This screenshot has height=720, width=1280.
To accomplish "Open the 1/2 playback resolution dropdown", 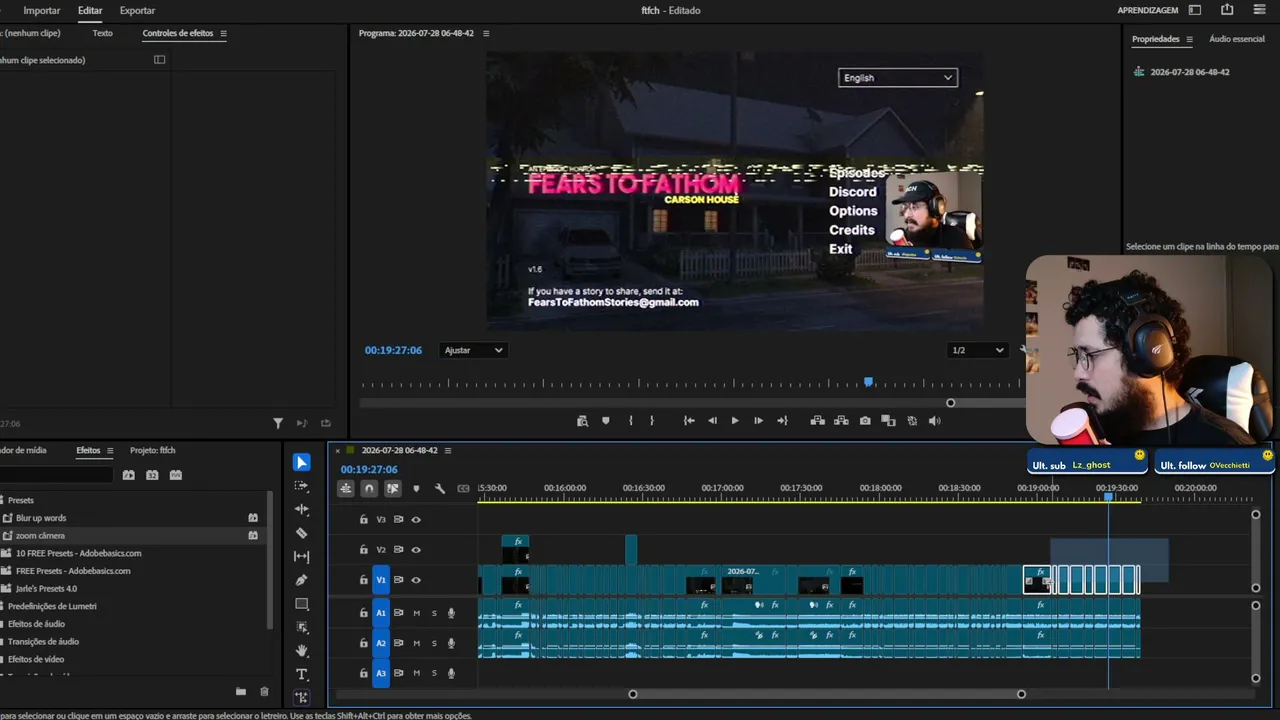I will [977, 350].
